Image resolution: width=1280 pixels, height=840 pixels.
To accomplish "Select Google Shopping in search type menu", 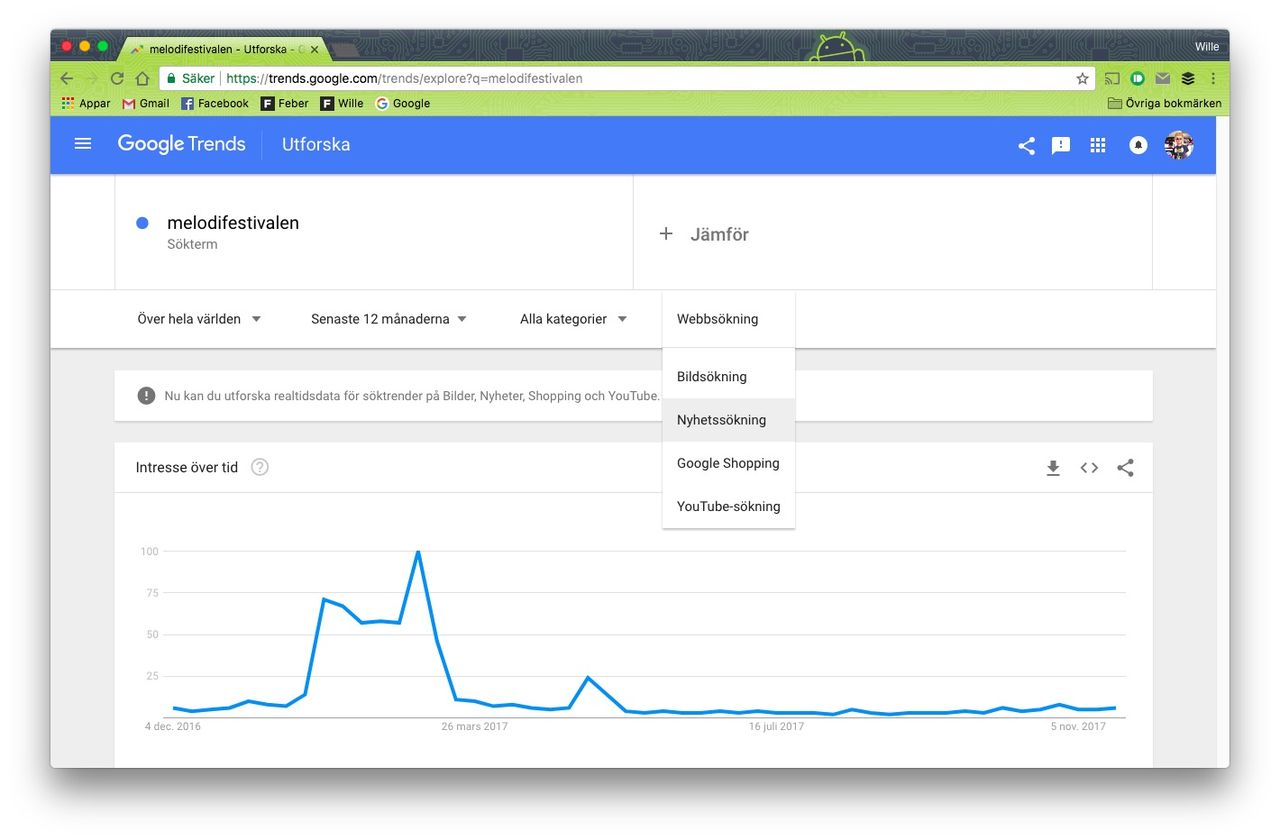I will [x=728, y=463].
